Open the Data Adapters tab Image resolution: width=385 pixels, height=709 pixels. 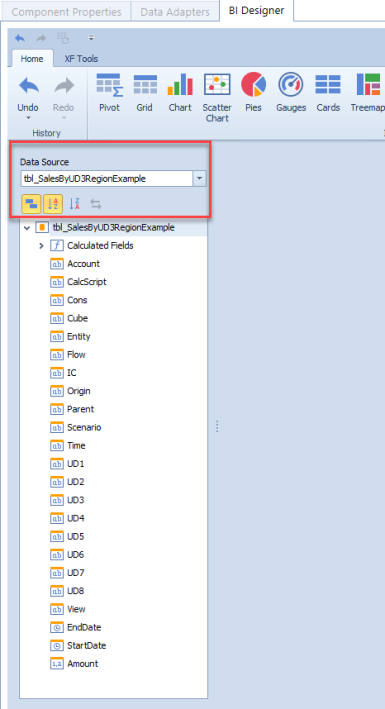click(175, 11)
